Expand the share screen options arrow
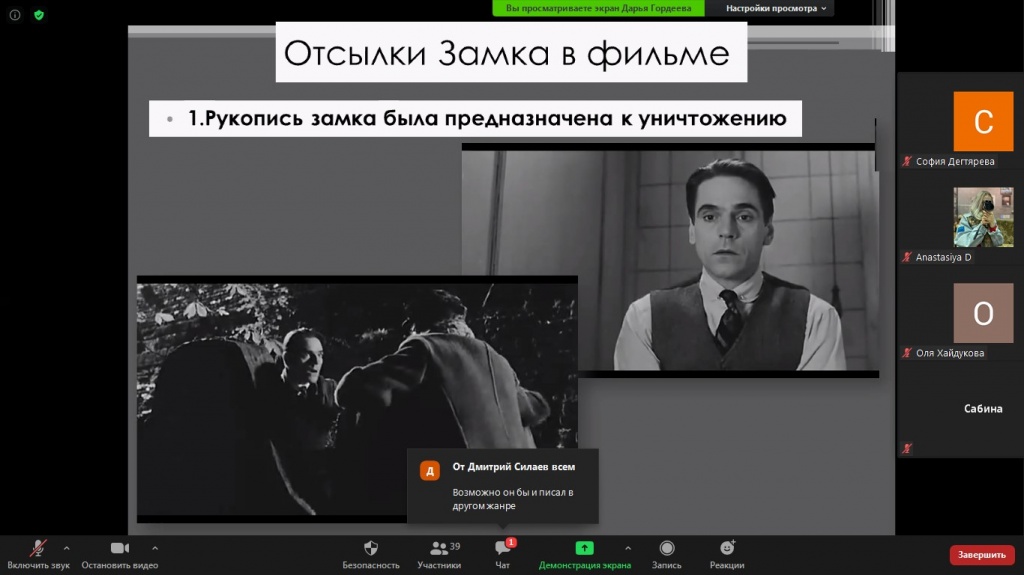 click(x=628, y=548)
